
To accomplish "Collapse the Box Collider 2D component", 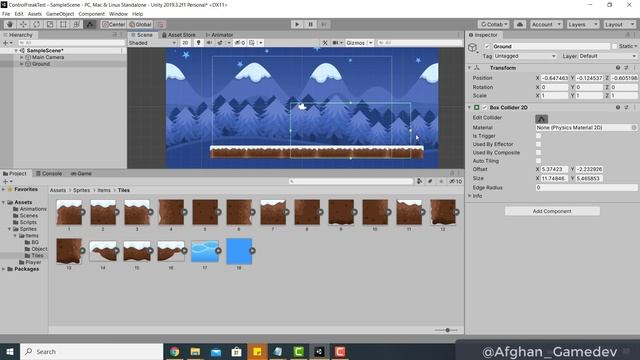I will (x=469, y=107).
